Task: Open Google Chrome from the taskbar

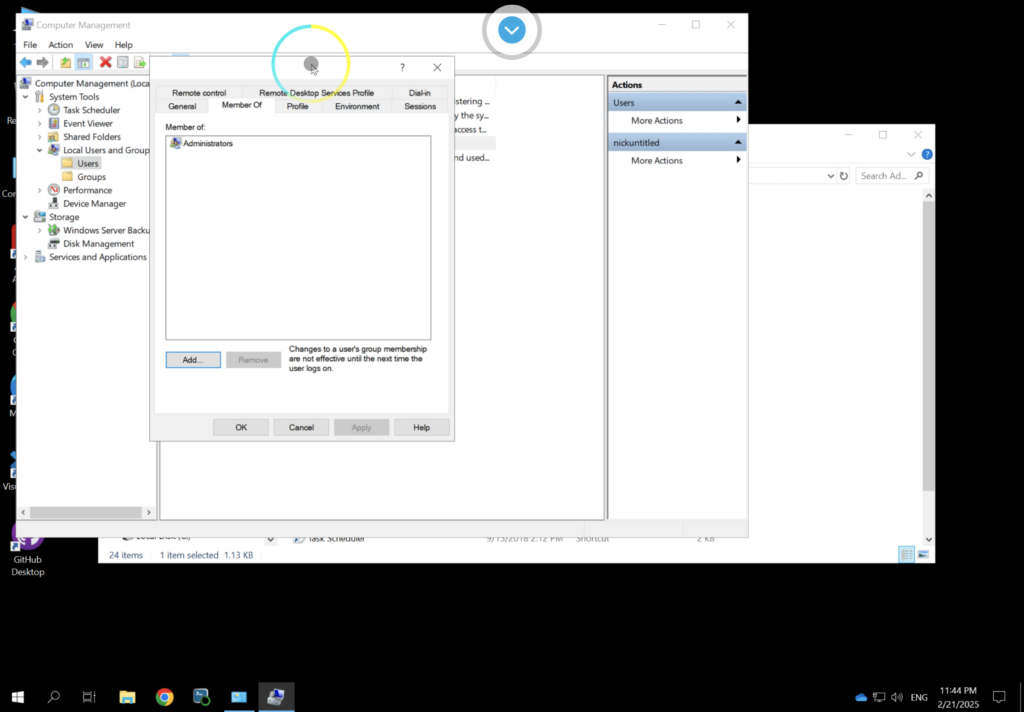Action: pos(165,697)
